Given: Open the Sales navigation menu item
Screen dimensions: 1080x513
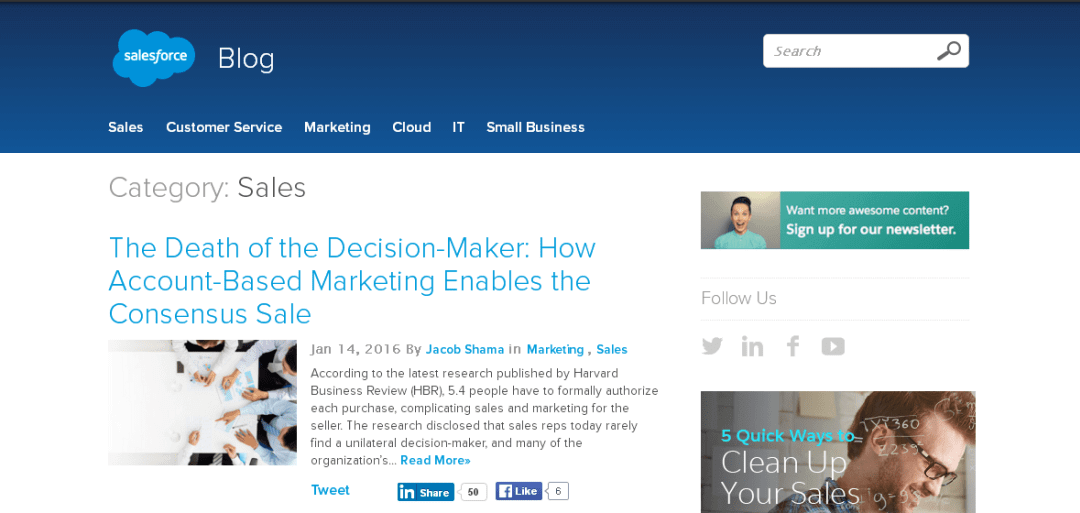Looking at the screenshot, I should click(x=125, y=127).
